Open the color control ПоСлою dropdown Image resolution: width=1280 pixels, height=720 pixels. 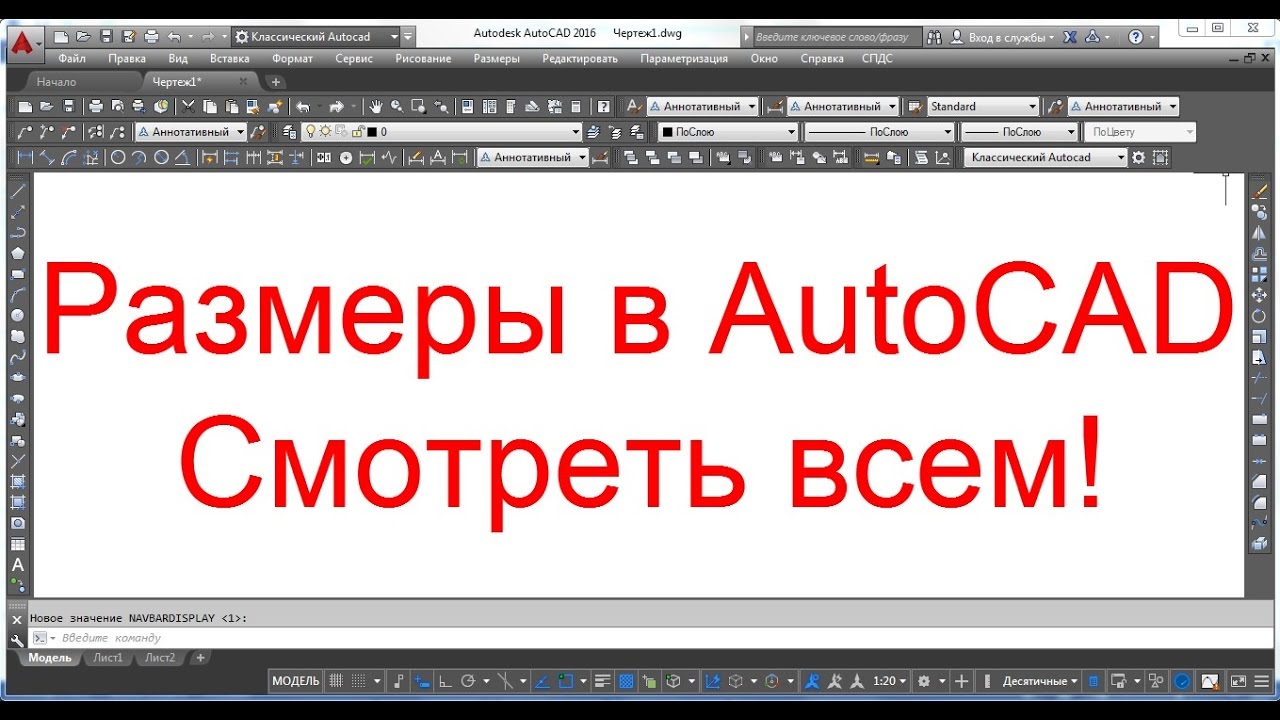pyautogui.click(x=727, y=132)
